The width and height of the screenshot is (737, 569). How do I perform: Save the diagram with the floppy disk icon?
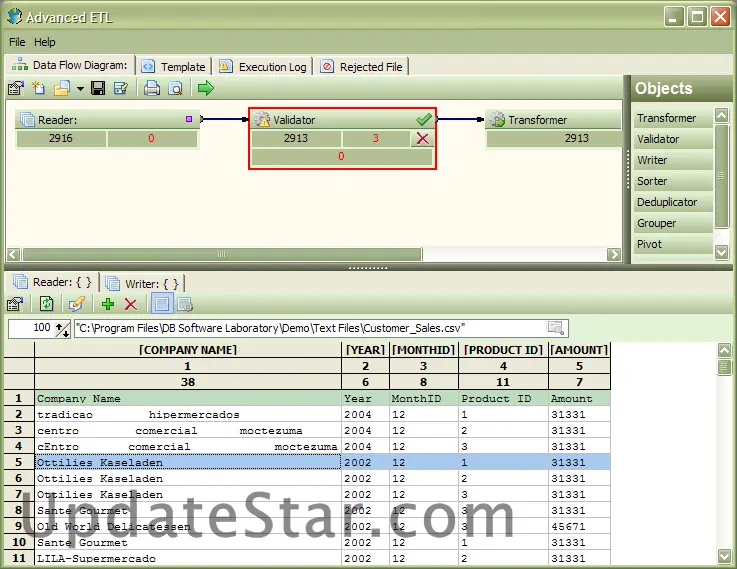point(98,88)
